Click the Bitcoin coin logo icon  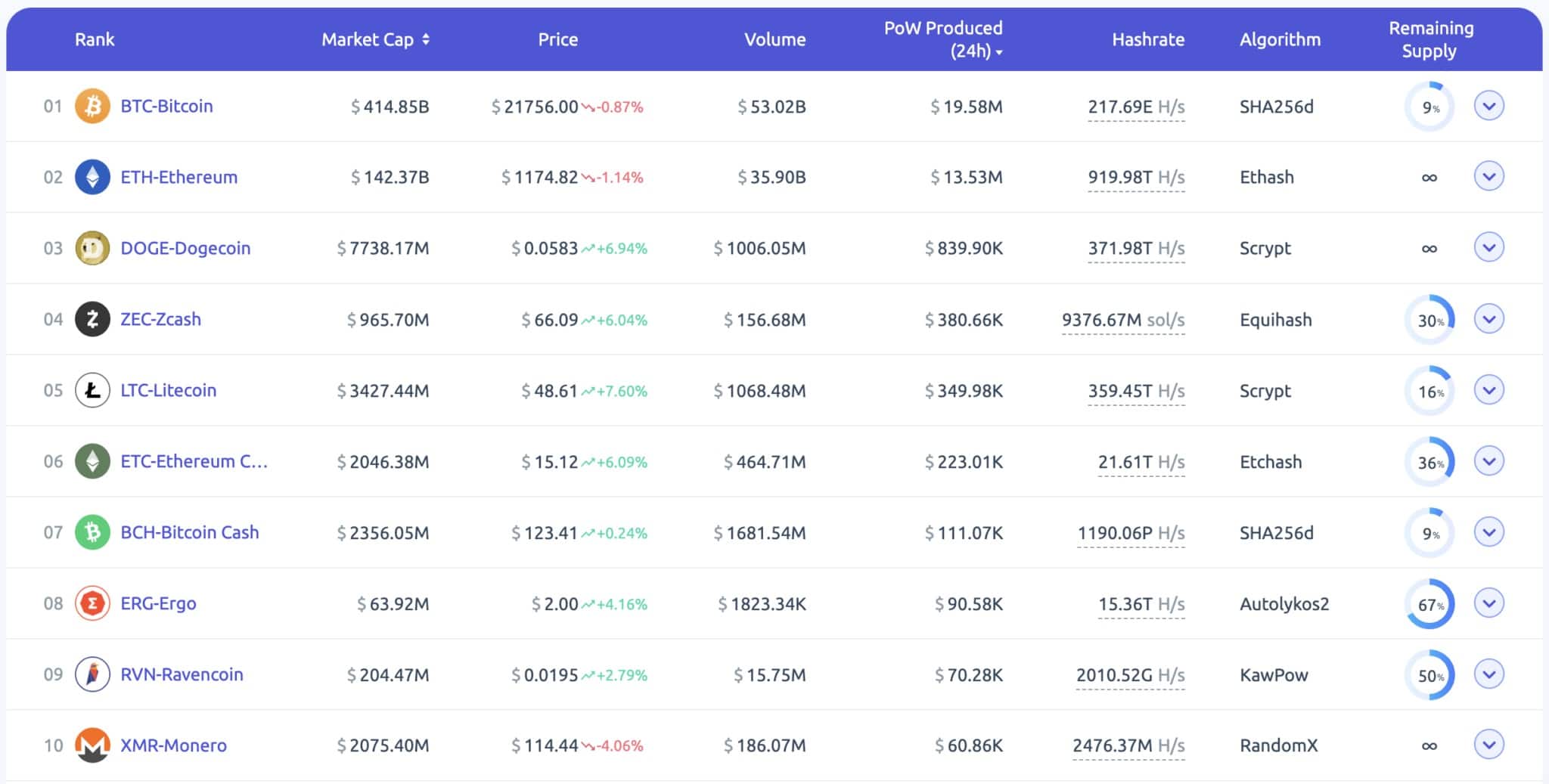click(x=92, y=106)
